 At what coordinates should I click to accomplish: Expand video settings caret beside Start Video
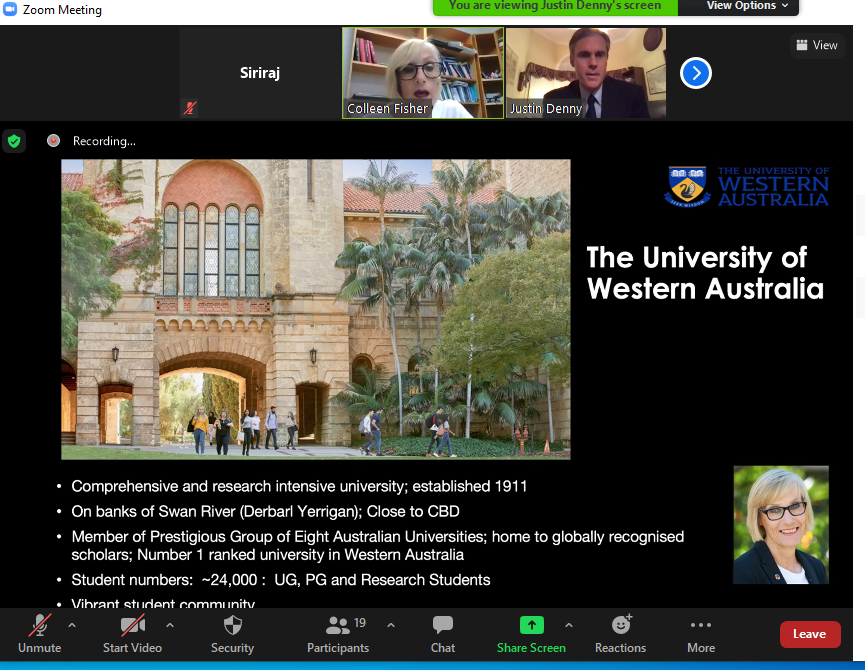coord(170,626)
